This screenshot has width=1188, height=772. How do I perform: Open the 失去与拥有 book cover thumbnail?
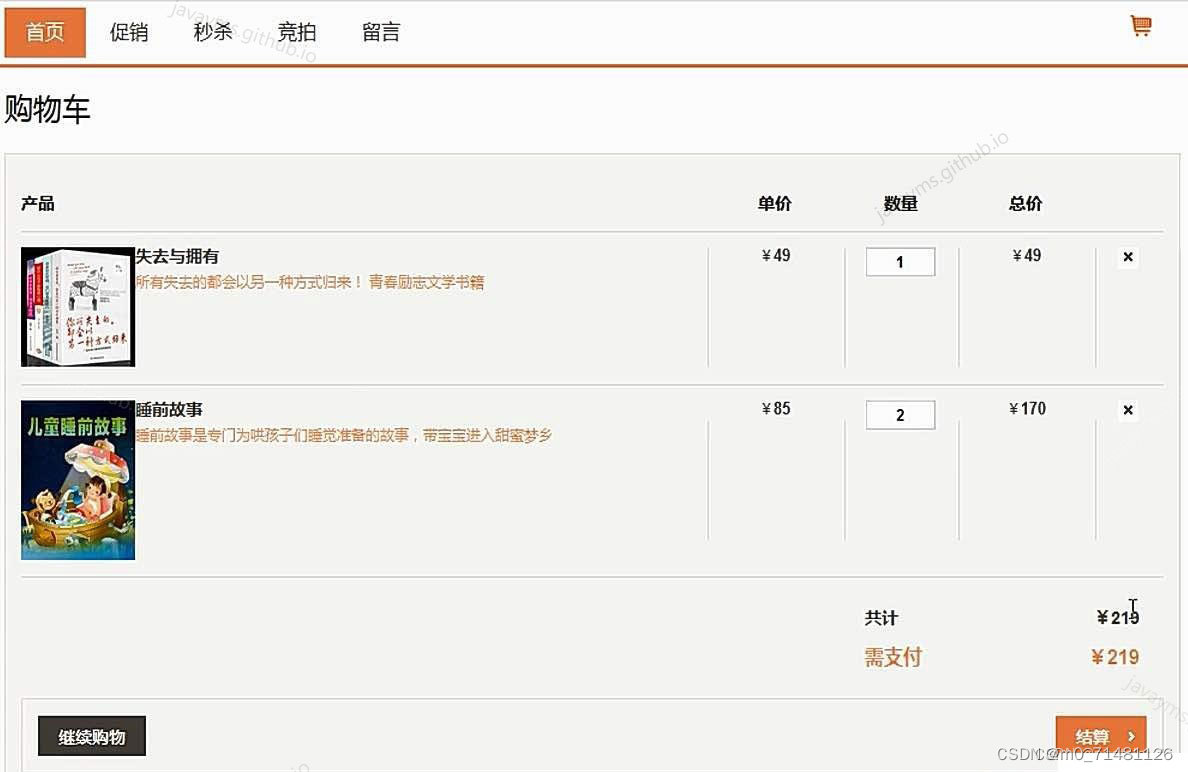pyautogui.click(x=78, y=307)
